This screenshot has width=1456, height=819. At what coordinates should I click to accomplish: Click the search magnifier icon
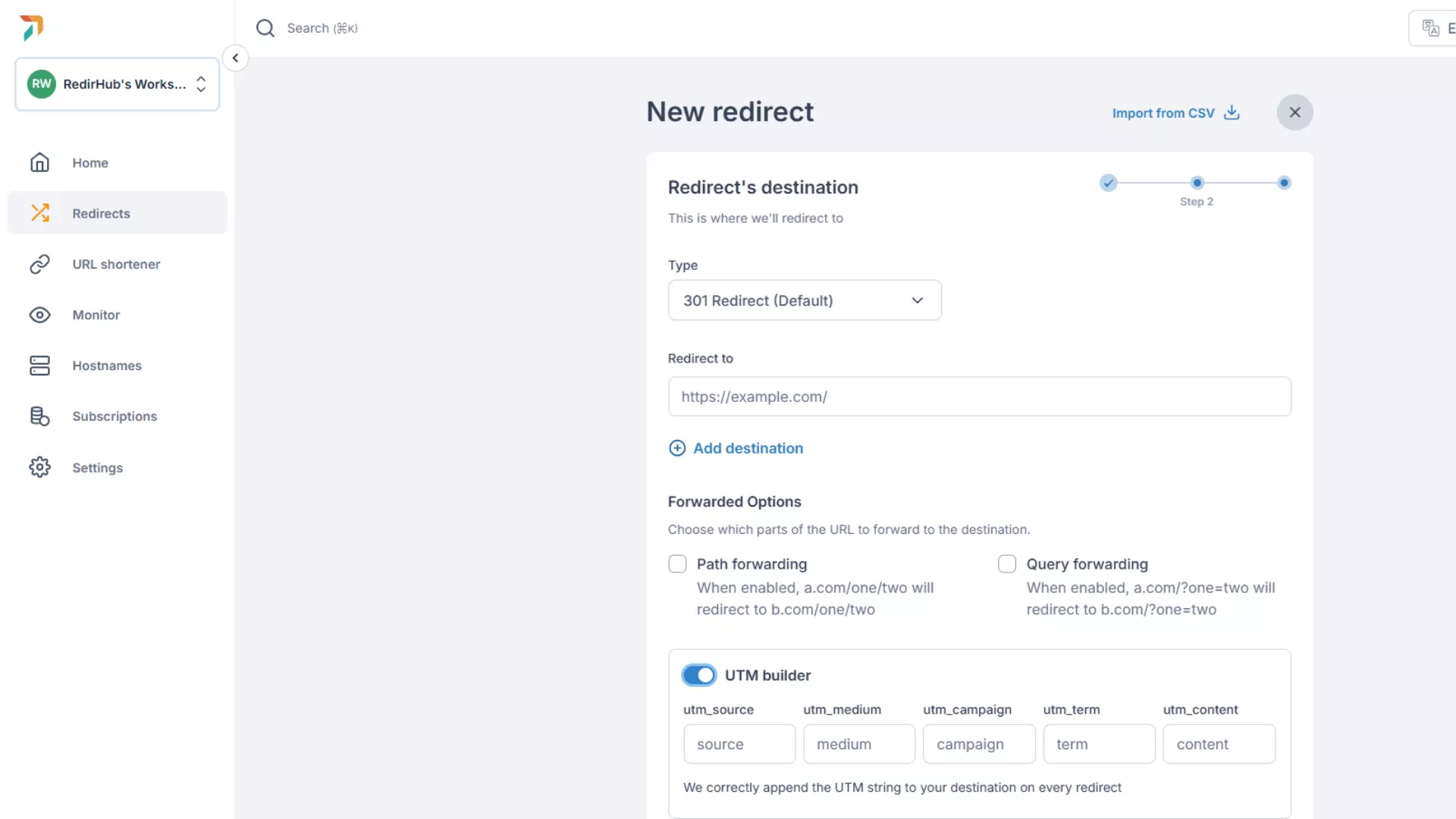tap(265, 28)
